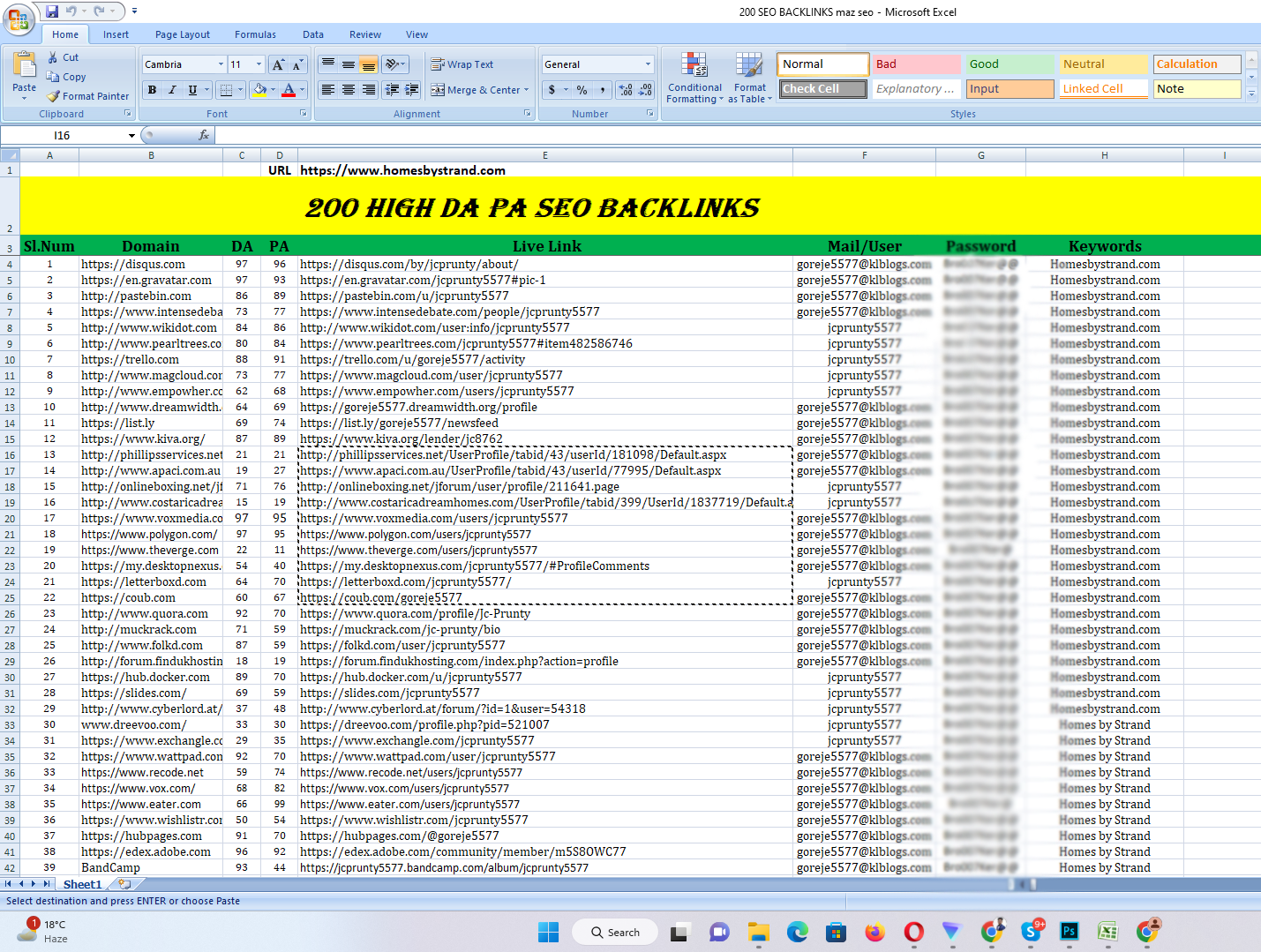This screenshot has height=952, width=1261.
Task: Open Conditional Formatting gallery
Action: [694, 78]
